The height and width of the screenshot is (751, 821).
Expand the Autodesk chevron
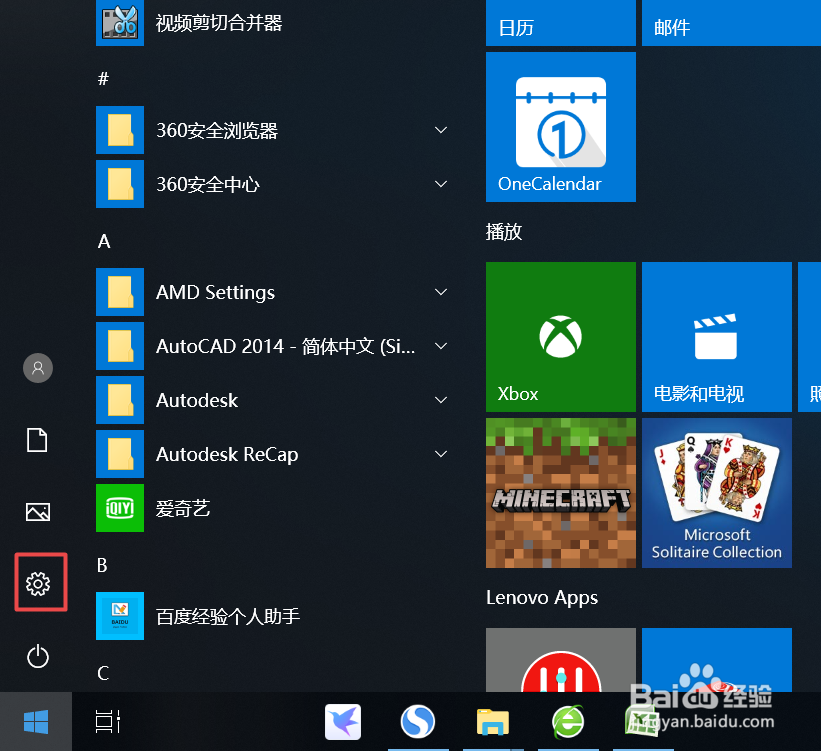441,400
